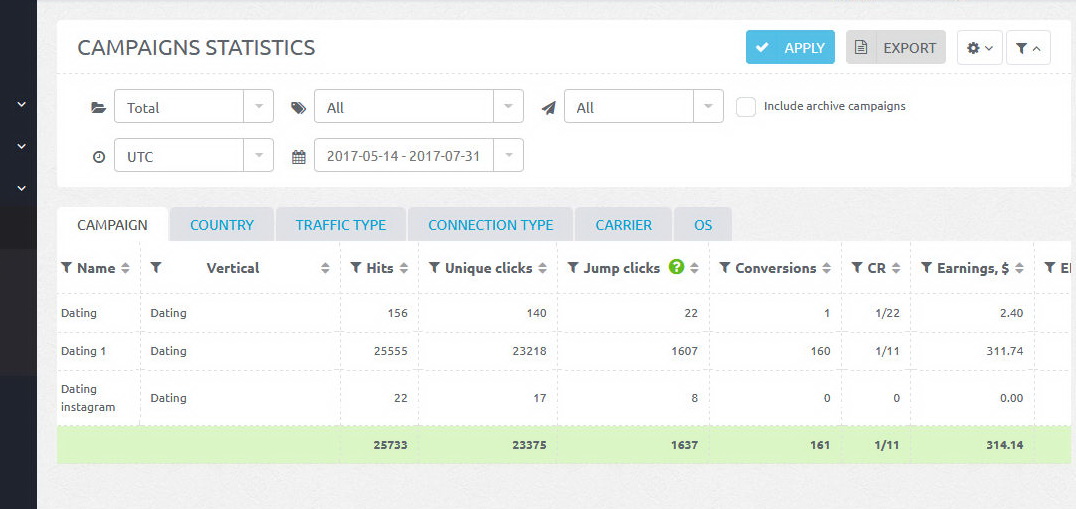The image size is (1076, 509).
Task: Click the total Jump clicks 1637
Action: pyautogui.click(x=683, y=445)
